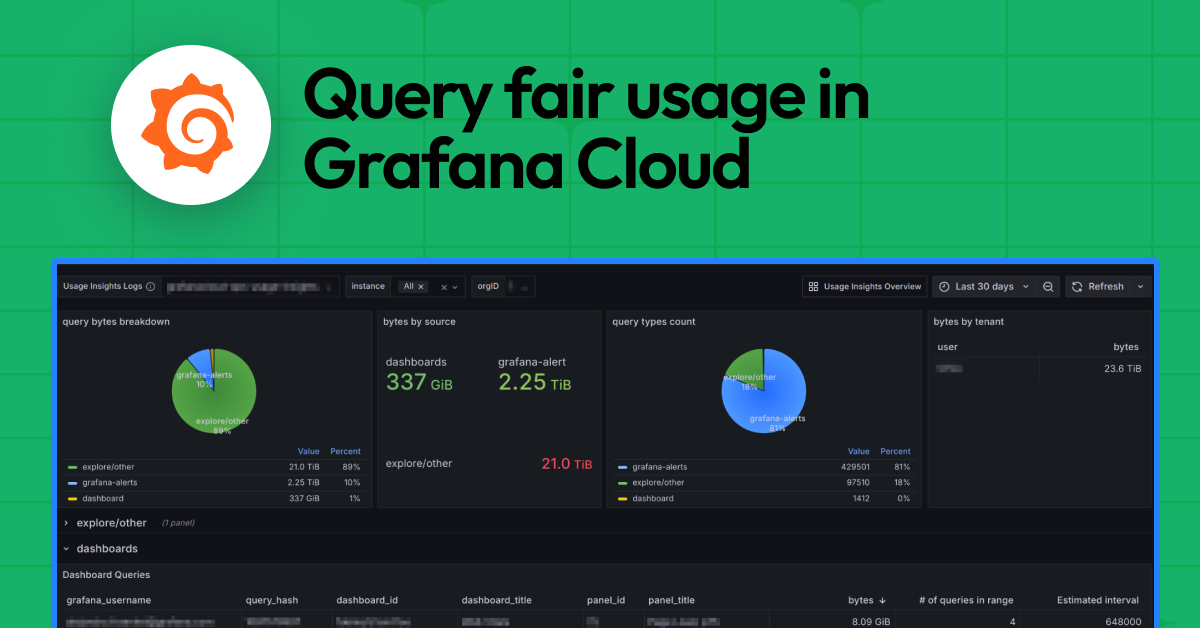Click the magnifier zoom-out icon near Last 30 days
The height and width of the screenshot is (628, 1200).
pos(1047,286)
